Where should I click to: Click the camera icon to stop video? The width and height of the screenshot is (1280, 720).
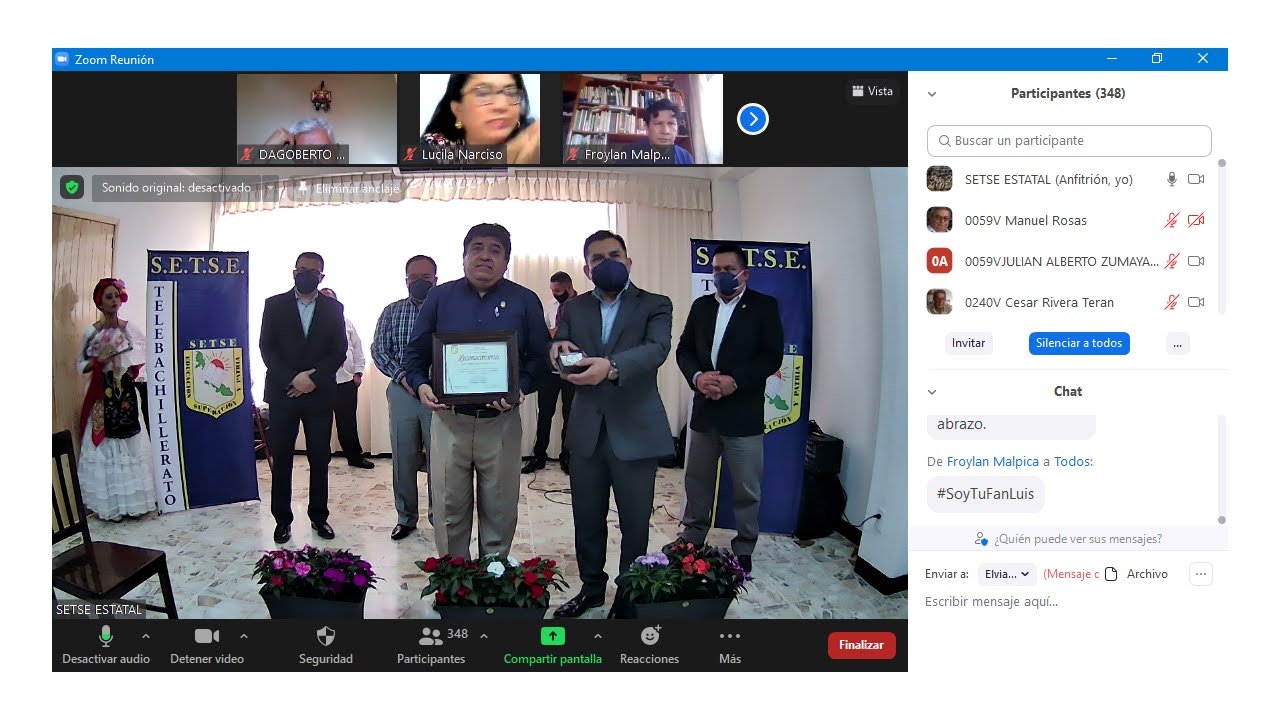pyautogui.click(x=207, y=636)
